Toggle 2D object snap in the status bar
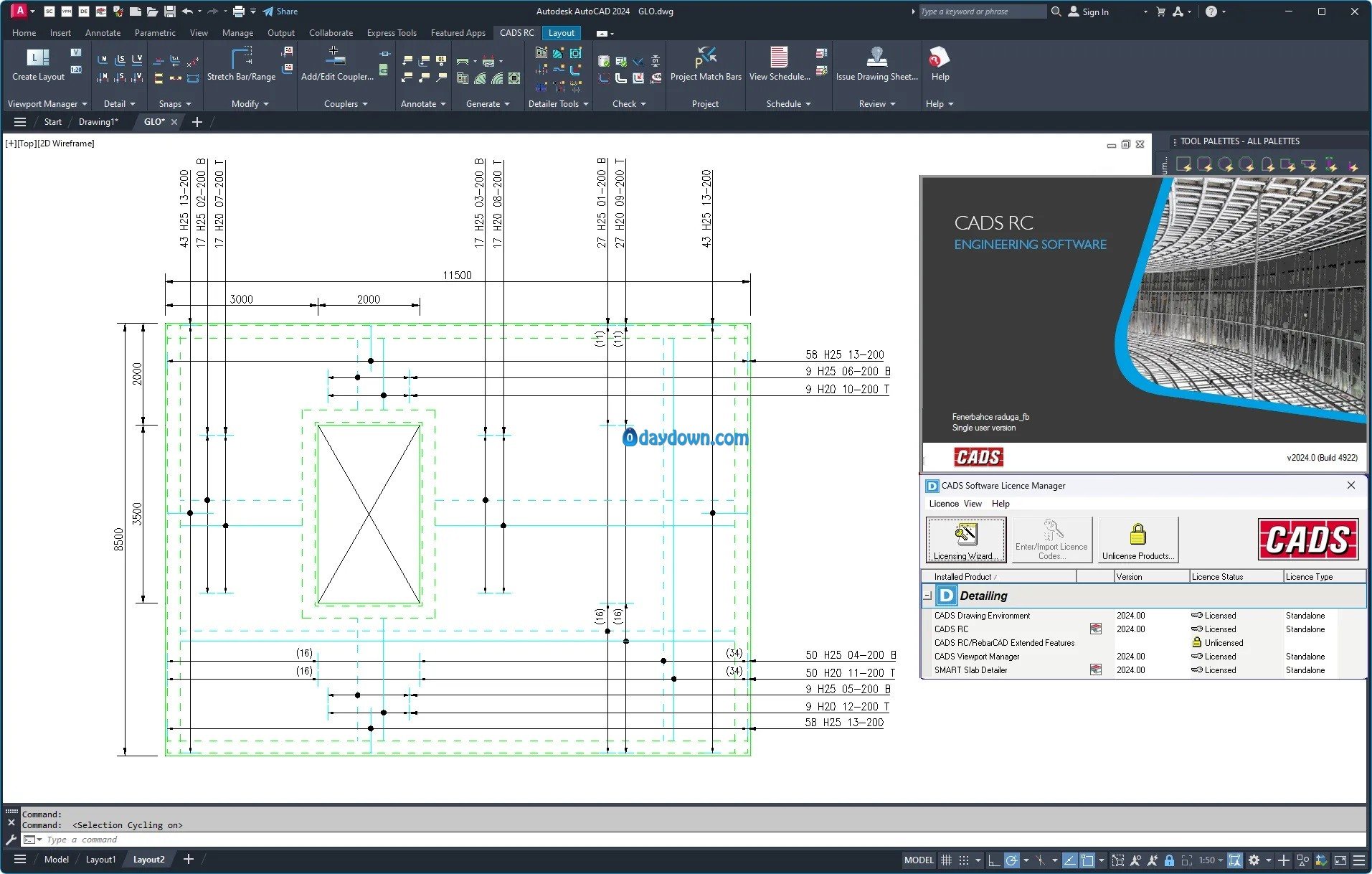The width and height of the screenshot is (1372, 874). (1087, 860)
